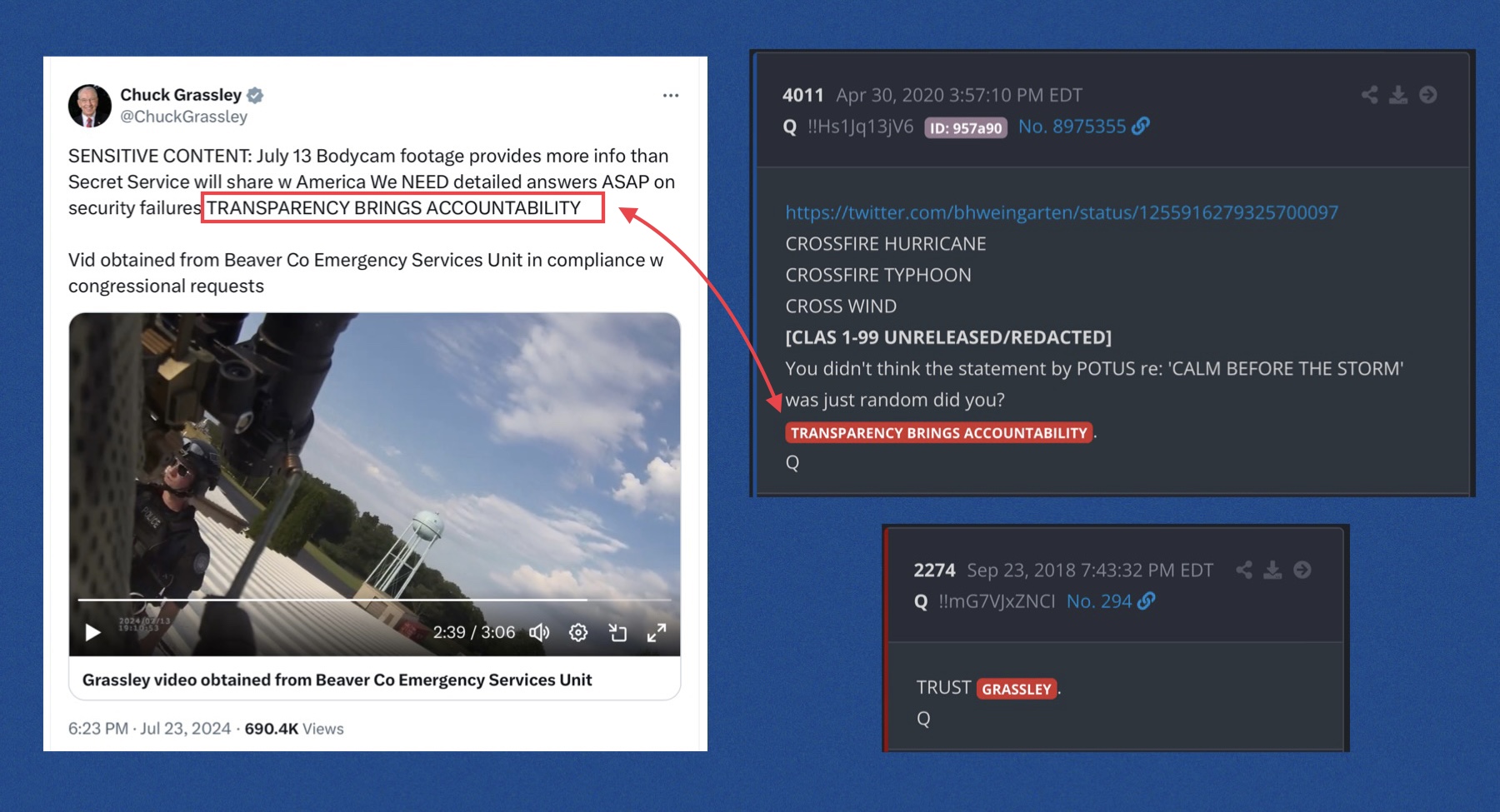The height and width of the screenshot is (812, 1500).
Task: Open the @ChuckGrassley handle
Action: [x=184, y=117]
